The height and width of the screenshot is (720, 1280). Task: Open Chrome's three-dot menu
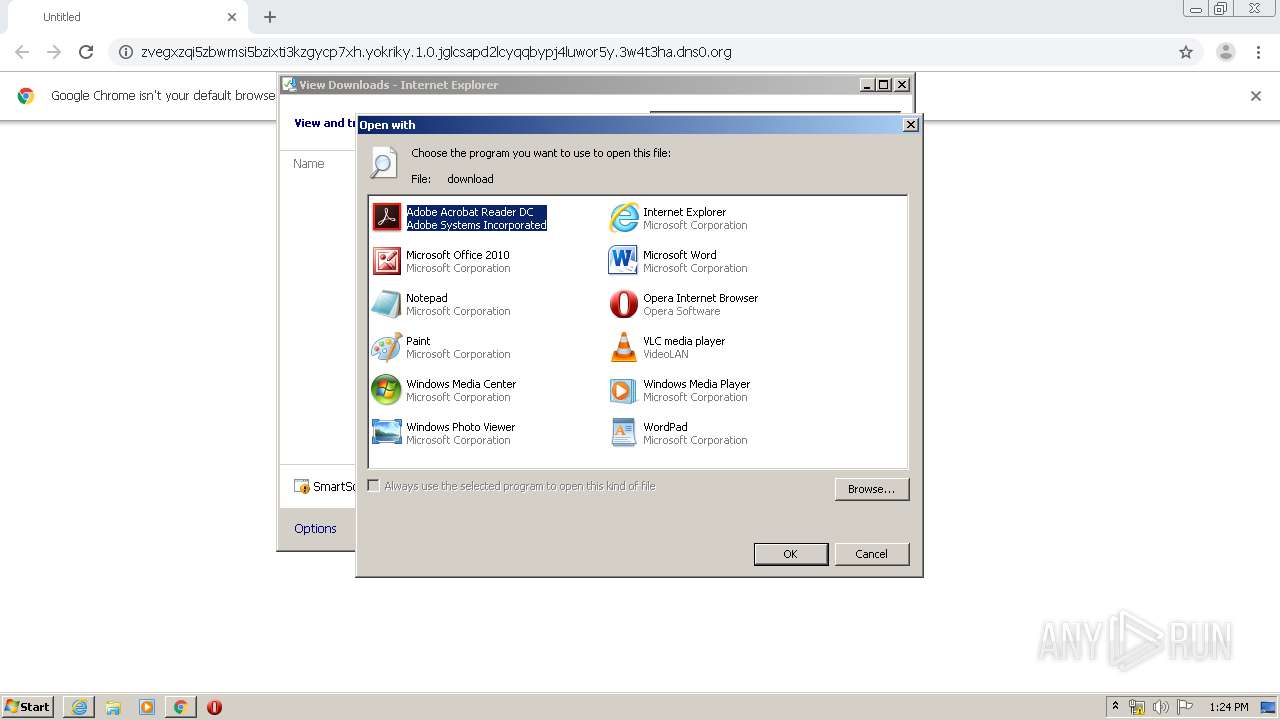coord(1258,52)
